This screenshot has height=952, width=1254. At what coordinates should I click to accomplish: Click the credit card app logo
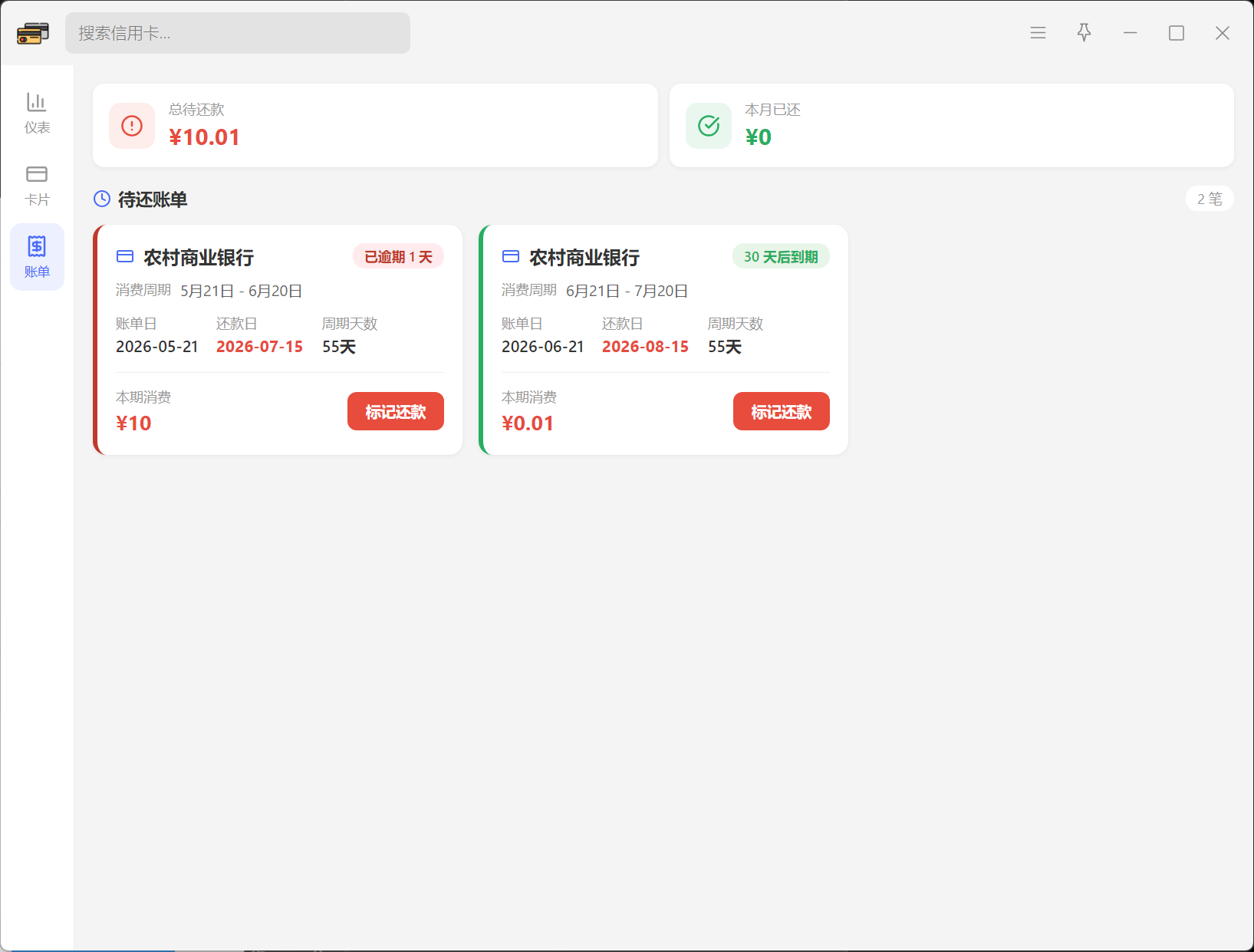click(33, 33)
